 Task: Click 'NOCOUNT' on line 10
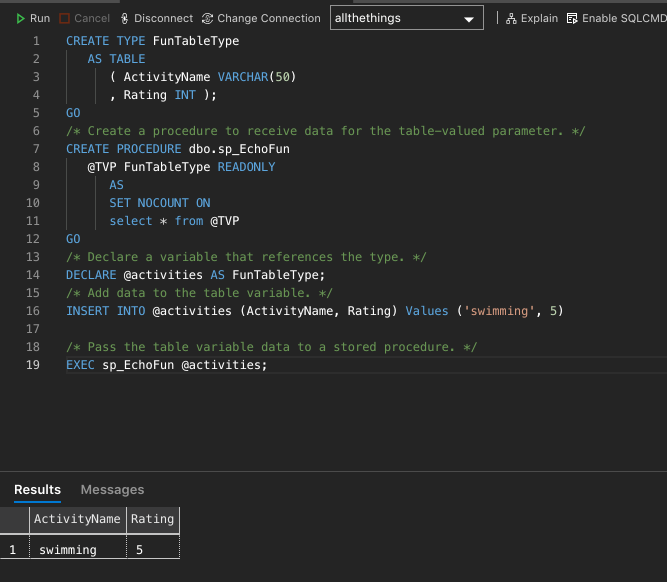[163, 203]
